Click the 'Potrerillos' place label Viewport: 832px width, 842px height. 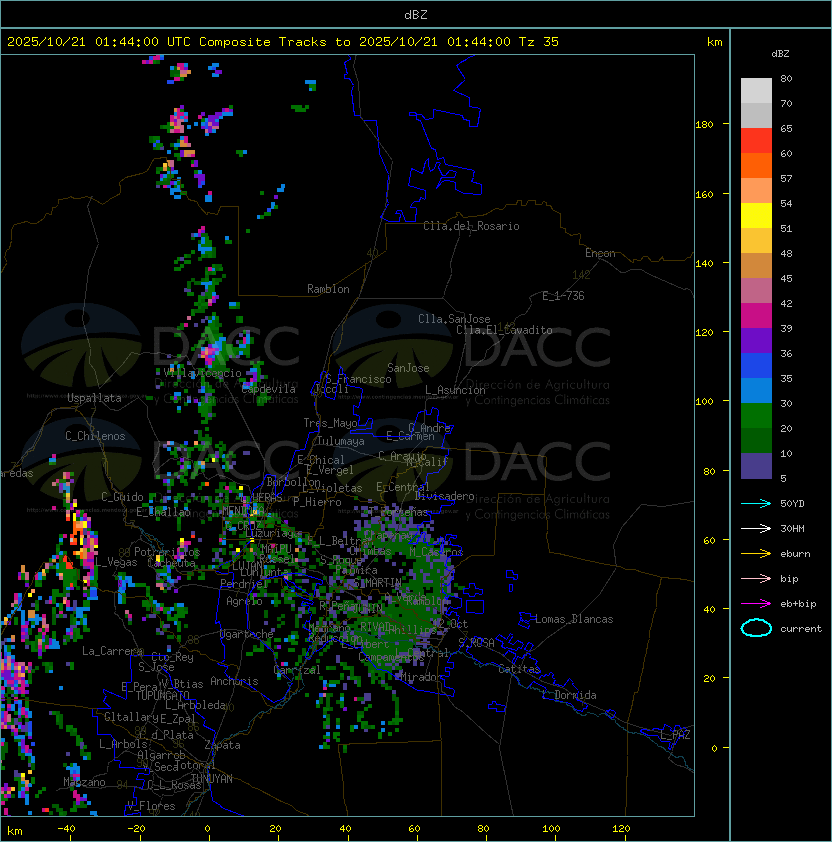(167, 552)
